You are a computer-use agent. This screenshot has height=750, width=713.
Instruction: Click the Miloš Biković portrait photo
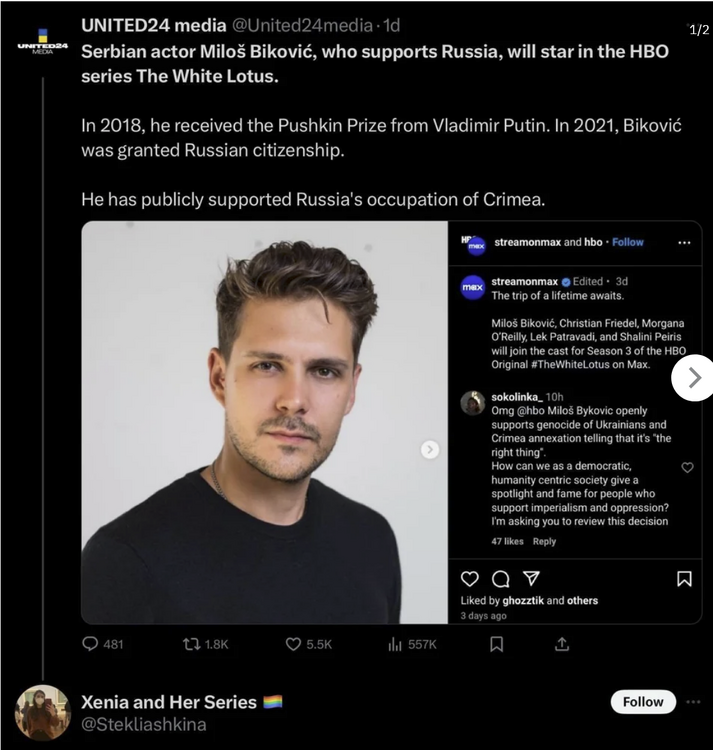265,420
